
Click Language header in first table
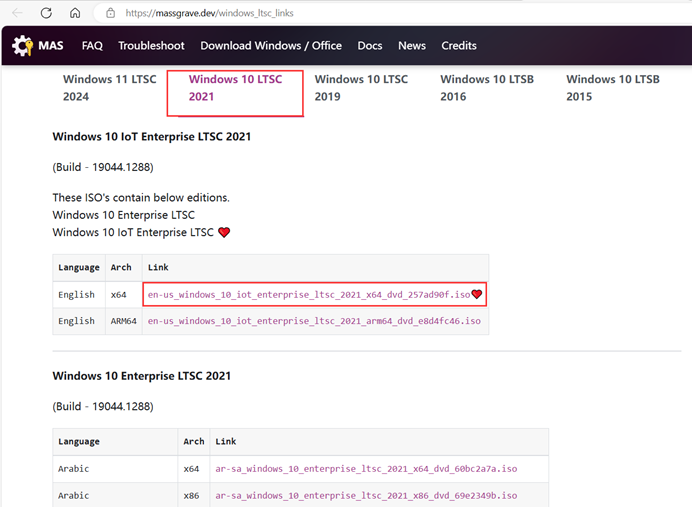pos(79,267)
